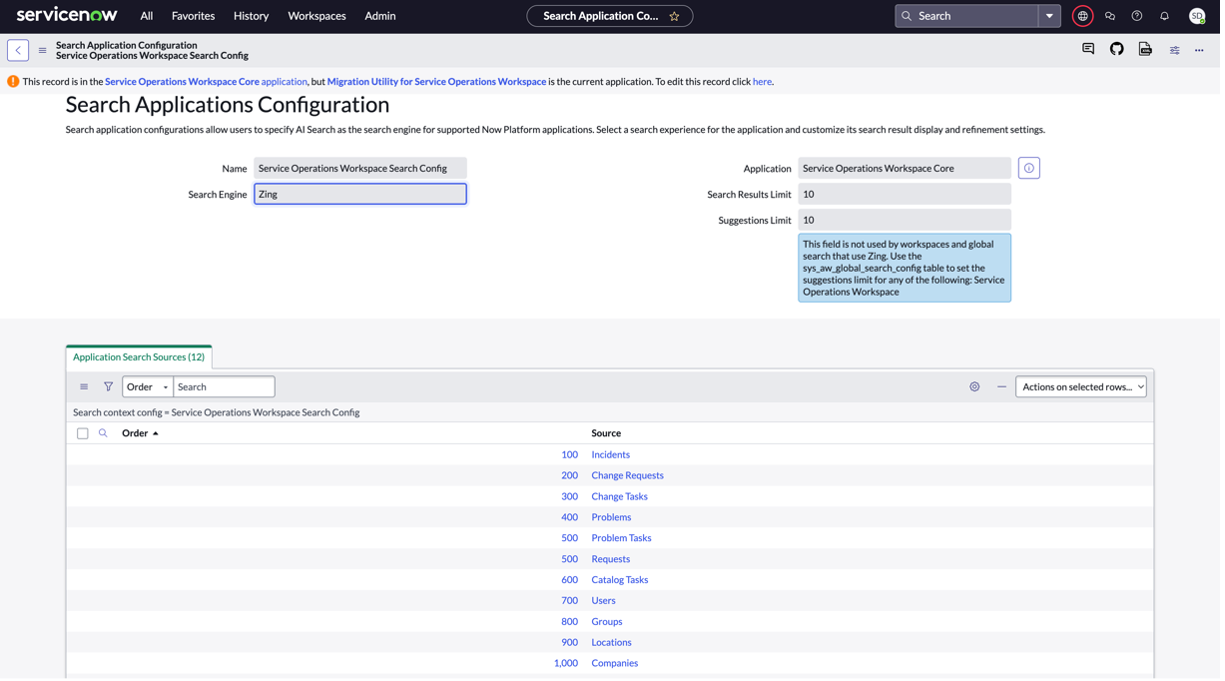Open the list personalize gear icon

(978, 388)
